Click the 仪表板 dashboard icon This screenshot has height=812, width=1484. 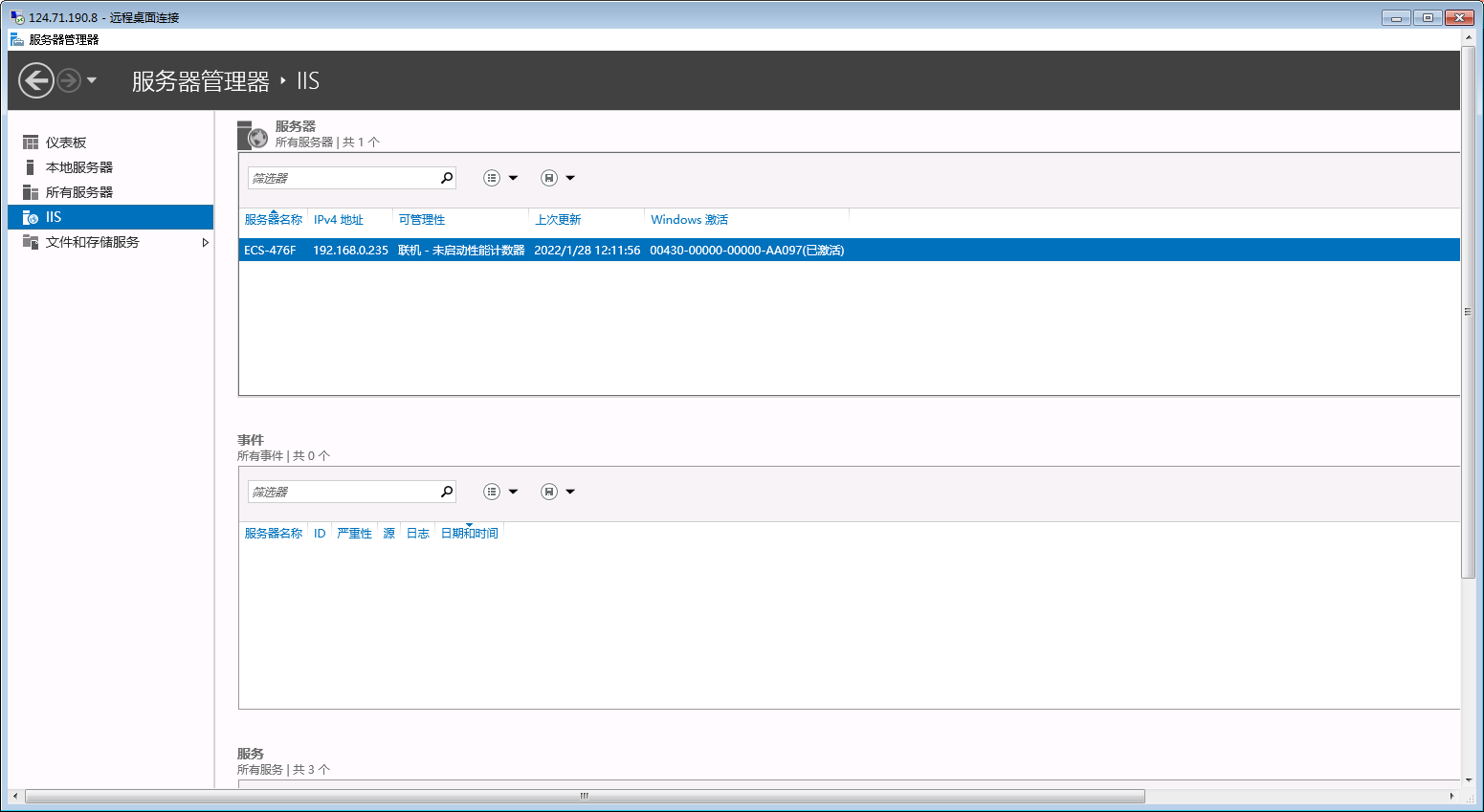tap(31, 143)
